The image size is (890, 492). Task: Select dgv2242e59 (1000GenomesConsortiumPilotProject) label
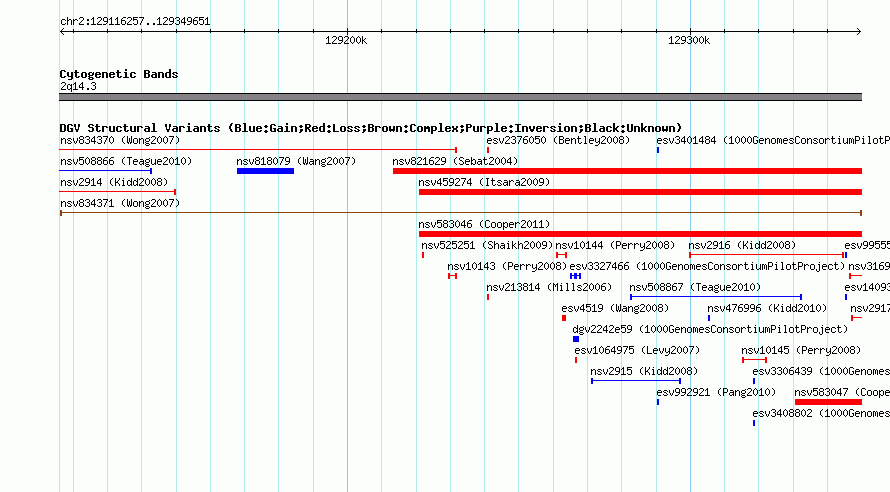(x=710, y=329)
